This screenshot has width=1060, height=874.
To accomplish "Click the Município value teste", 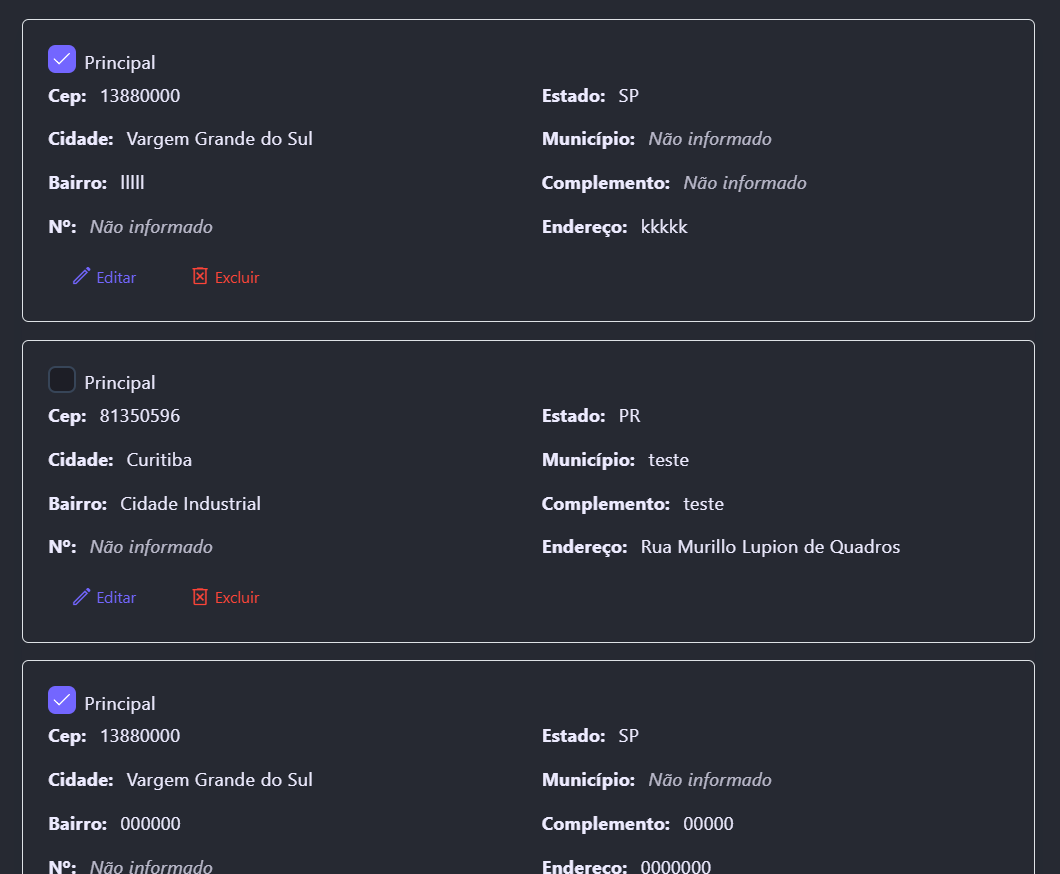I will tap(668, 460).
